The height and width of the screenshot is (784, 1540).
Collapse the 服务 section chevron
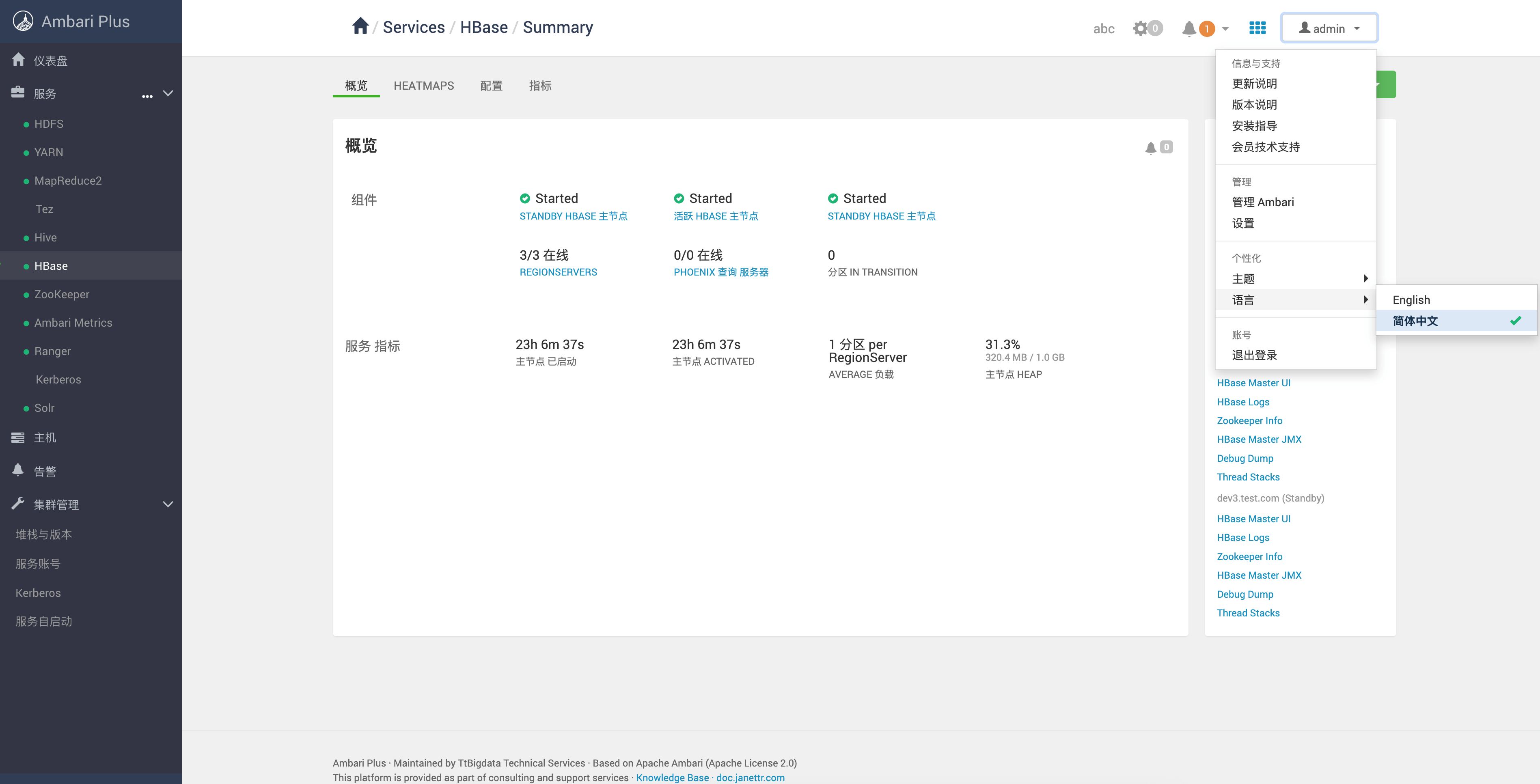pyautogui.click(x=168, y=93)
